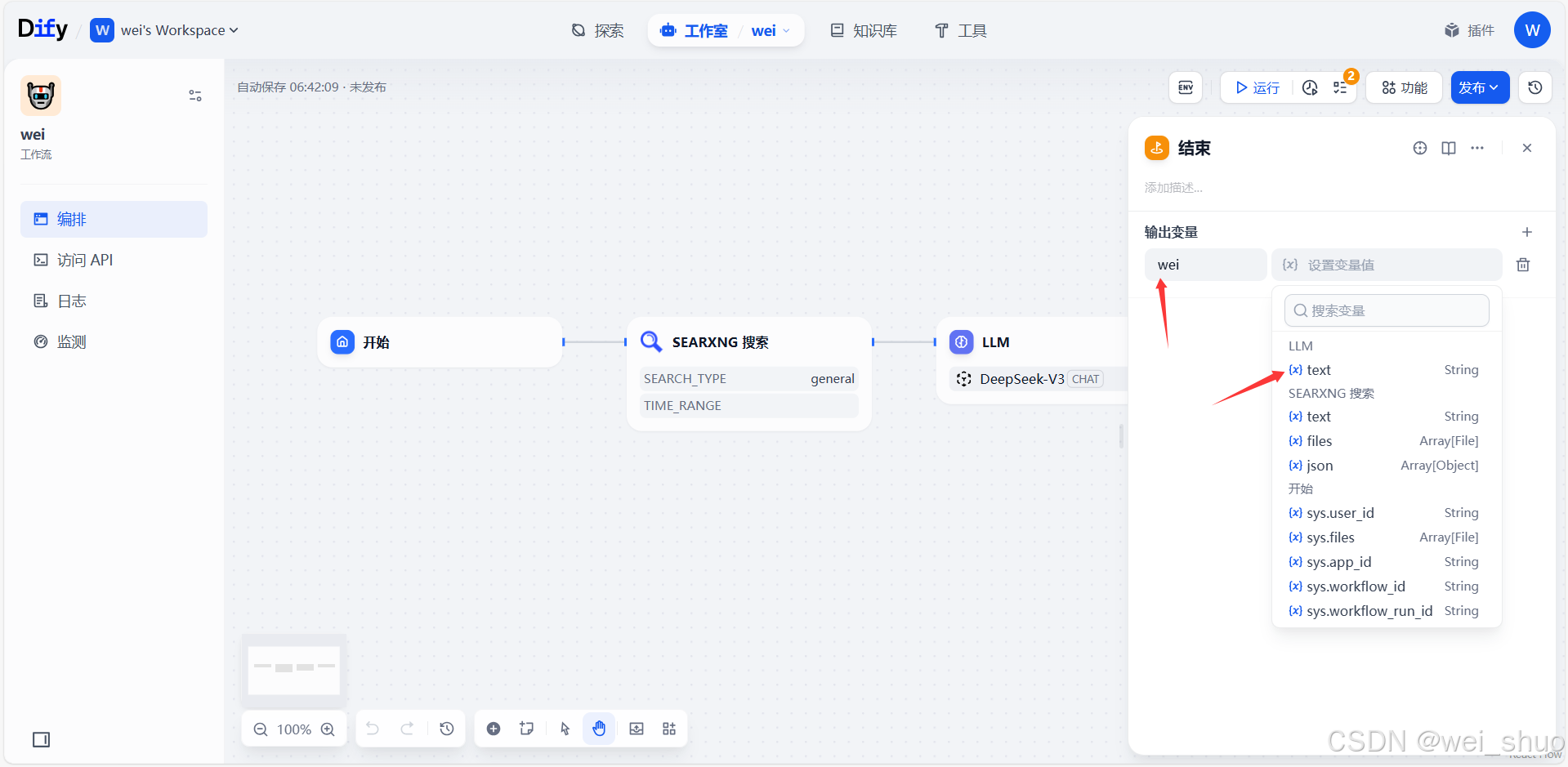Image resolution: width=1568 pixels, height=767 pixels.
Task: Close the 结束 panel
Action: tap(1527, 148)
